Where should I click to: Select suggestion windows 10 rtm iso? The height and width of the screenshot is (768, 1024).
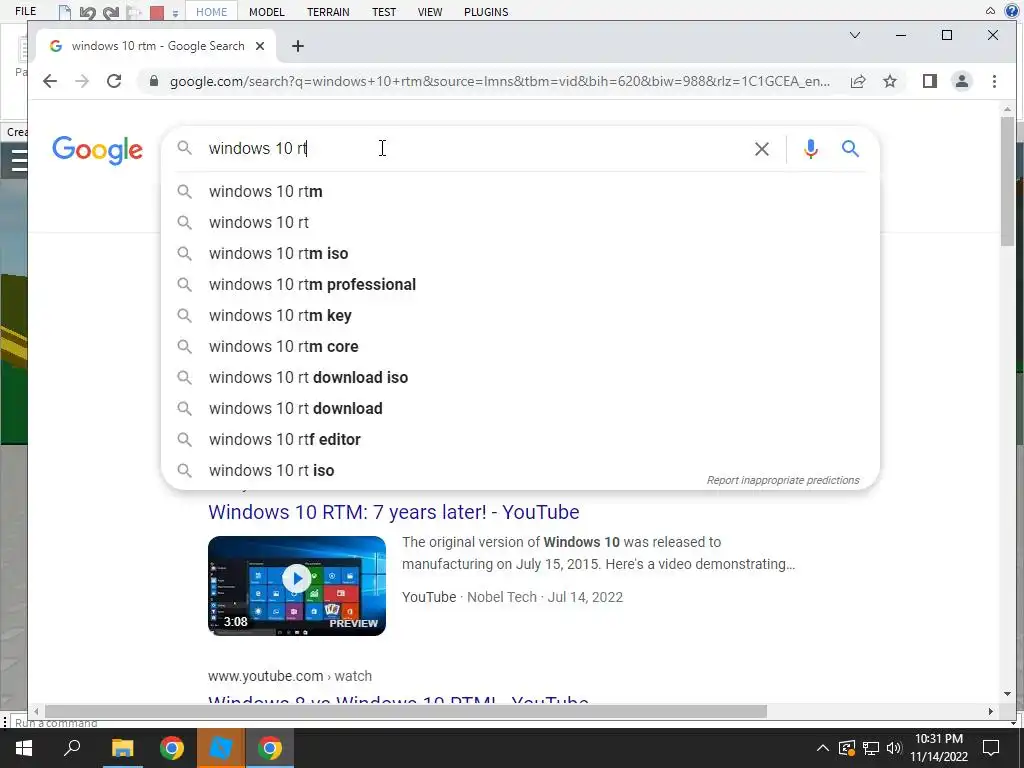click(520, 253)
